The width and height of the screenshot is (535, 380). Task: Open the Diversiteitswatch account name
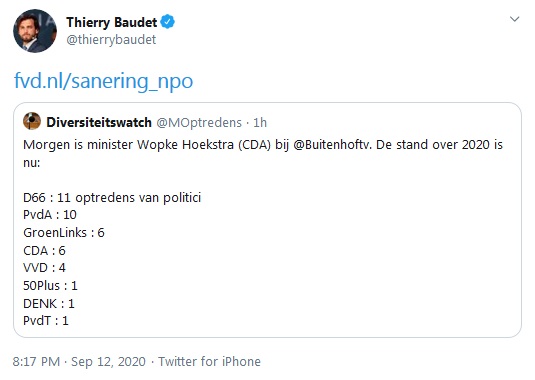click(x=99, y=122)
